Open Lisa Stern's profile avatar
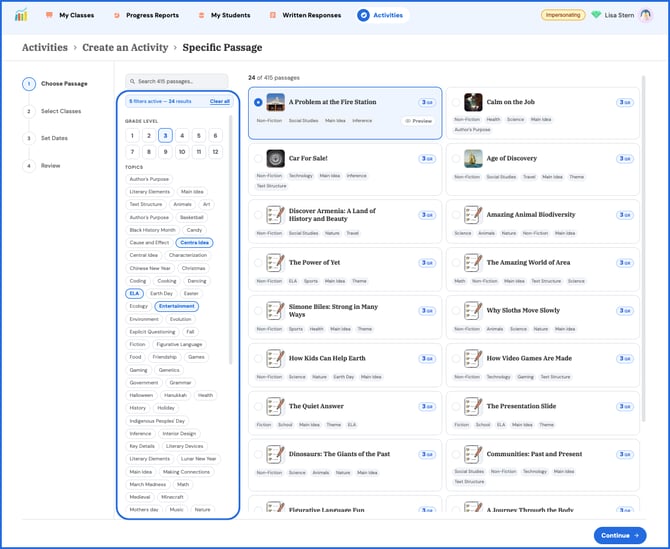This screenshot has height=549, width=670. point(646,15)
